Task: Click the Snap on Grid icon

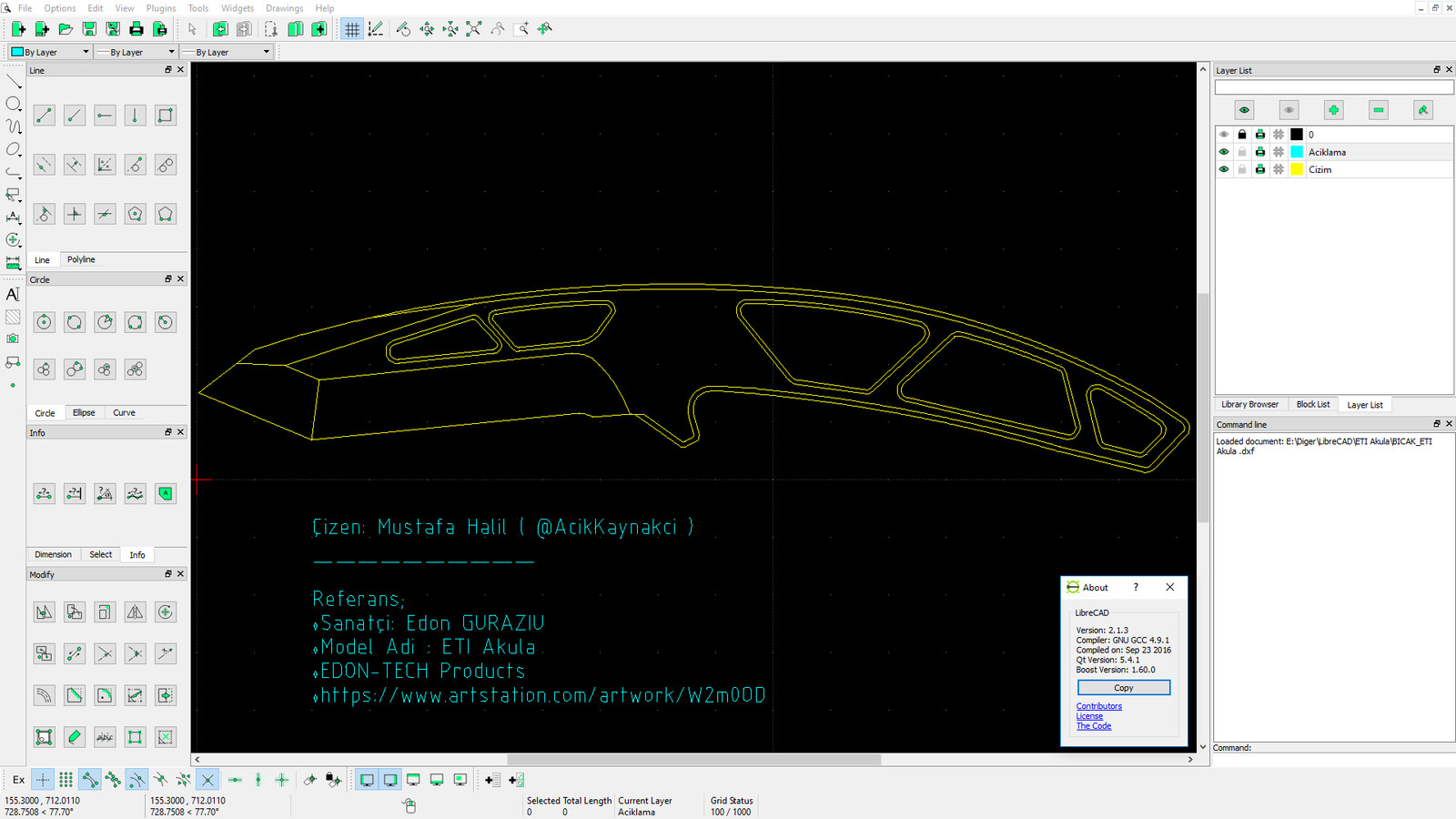Action: (66, 780)
